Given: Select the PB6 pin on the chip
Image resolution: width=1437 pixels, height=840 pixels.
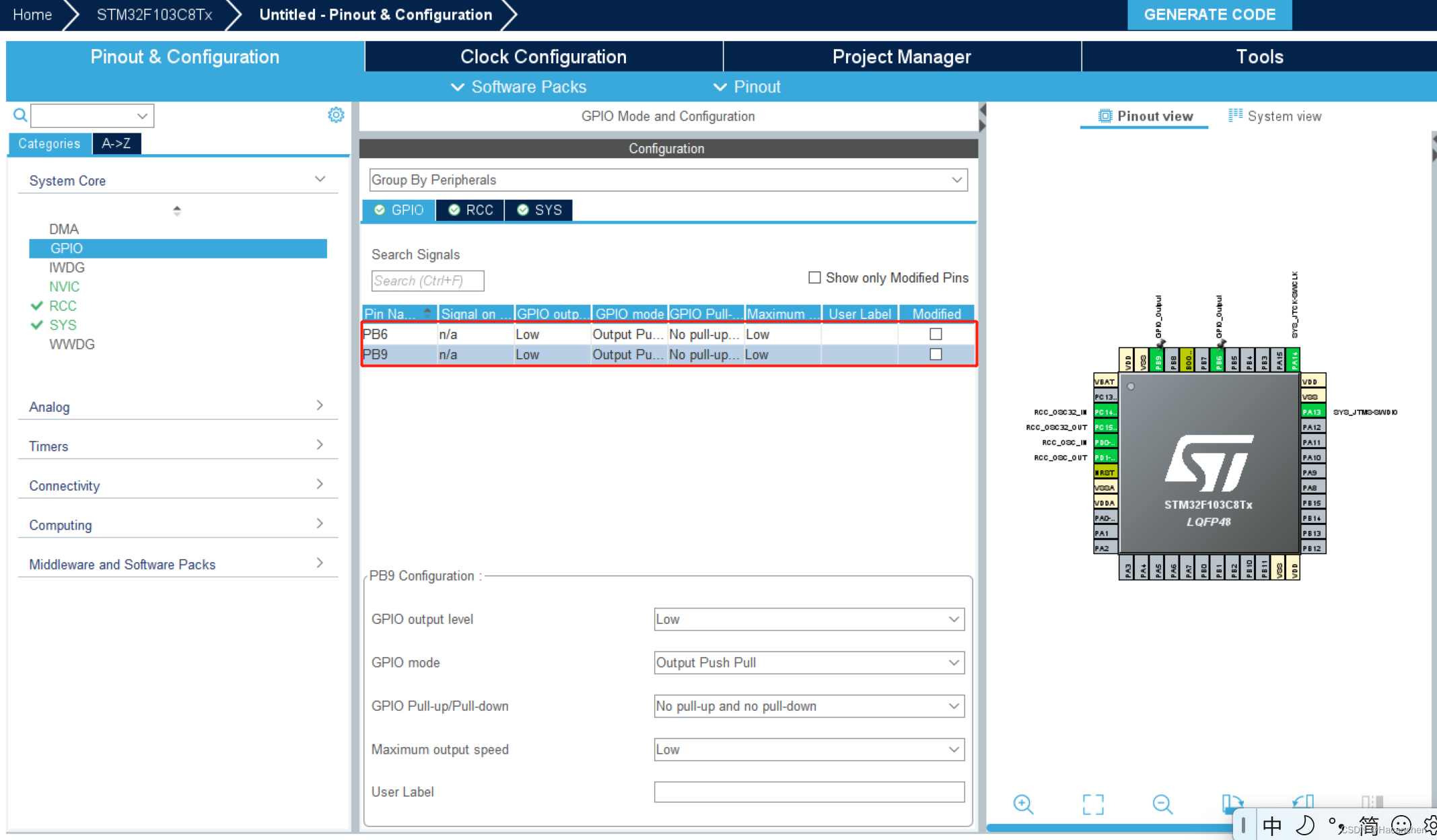Looking at the screenshot, I should [x=1218, y=361].
